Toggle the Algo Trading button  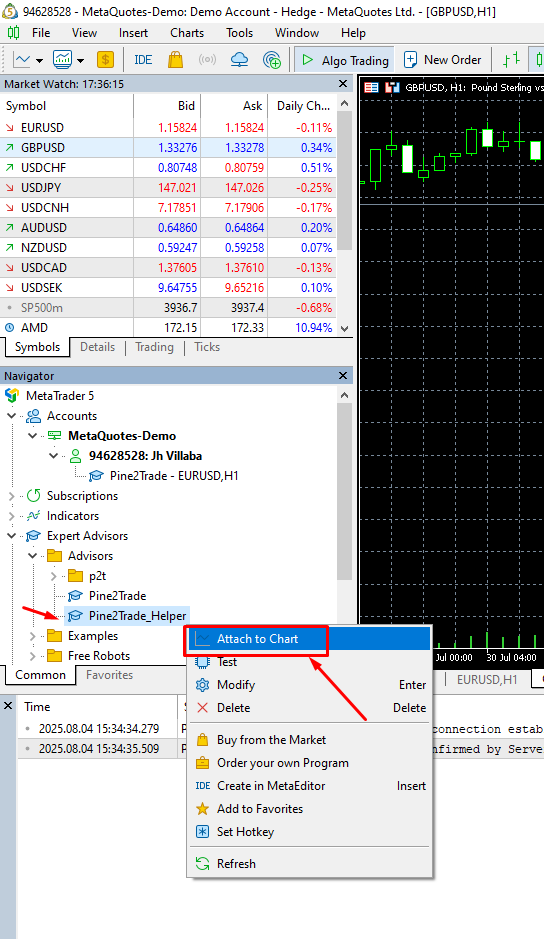[344, 60]
